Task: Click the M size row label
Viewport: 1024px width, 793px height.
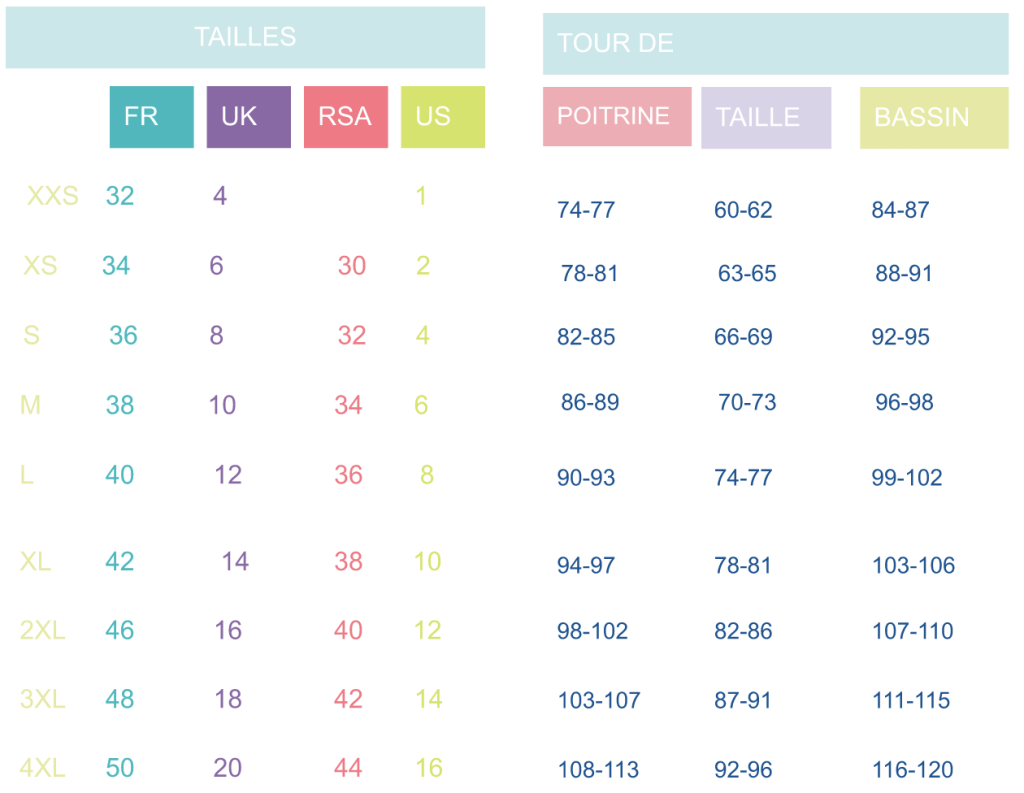Action: tap(30, 405)
